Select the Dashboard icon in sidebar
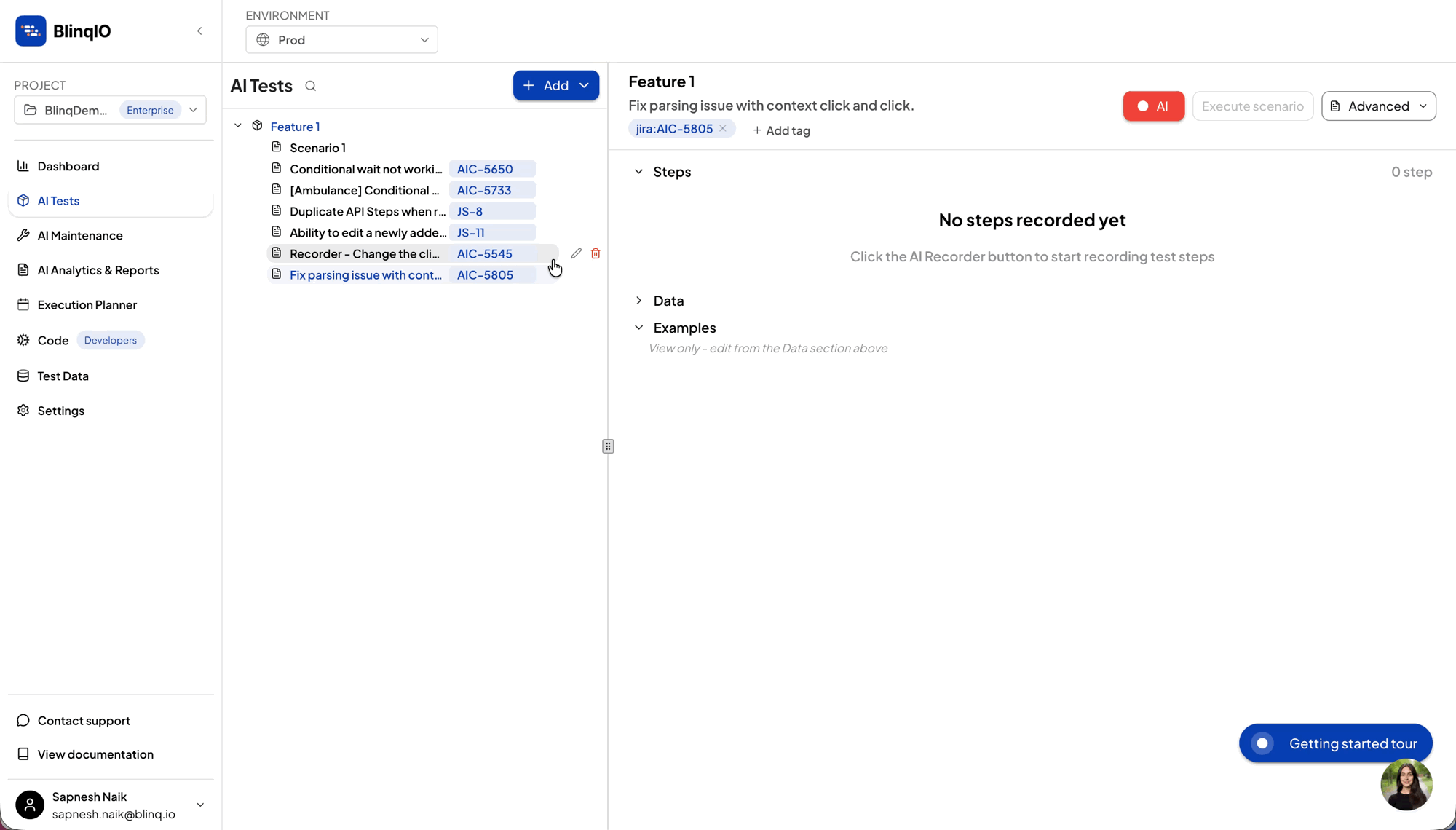The height and width of the screenshot is (830, 1456). click(x=24, y=166)
